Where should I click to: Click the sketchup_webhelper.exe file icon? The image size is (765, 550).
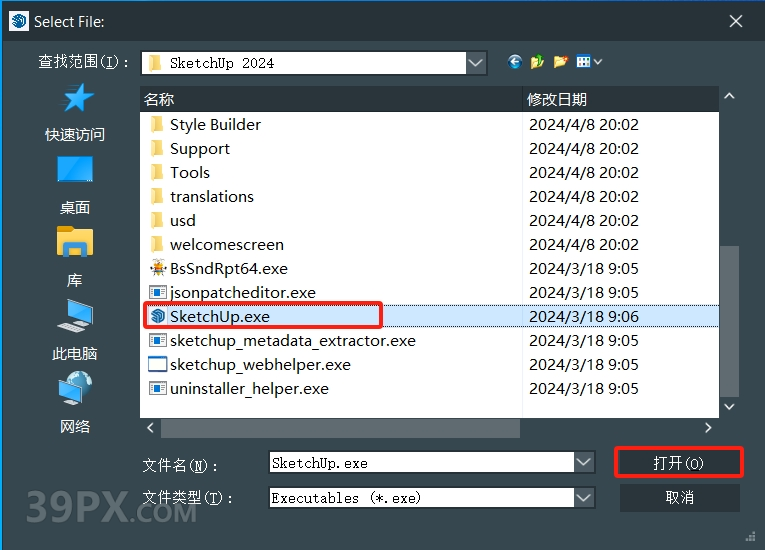click(158, 364)
